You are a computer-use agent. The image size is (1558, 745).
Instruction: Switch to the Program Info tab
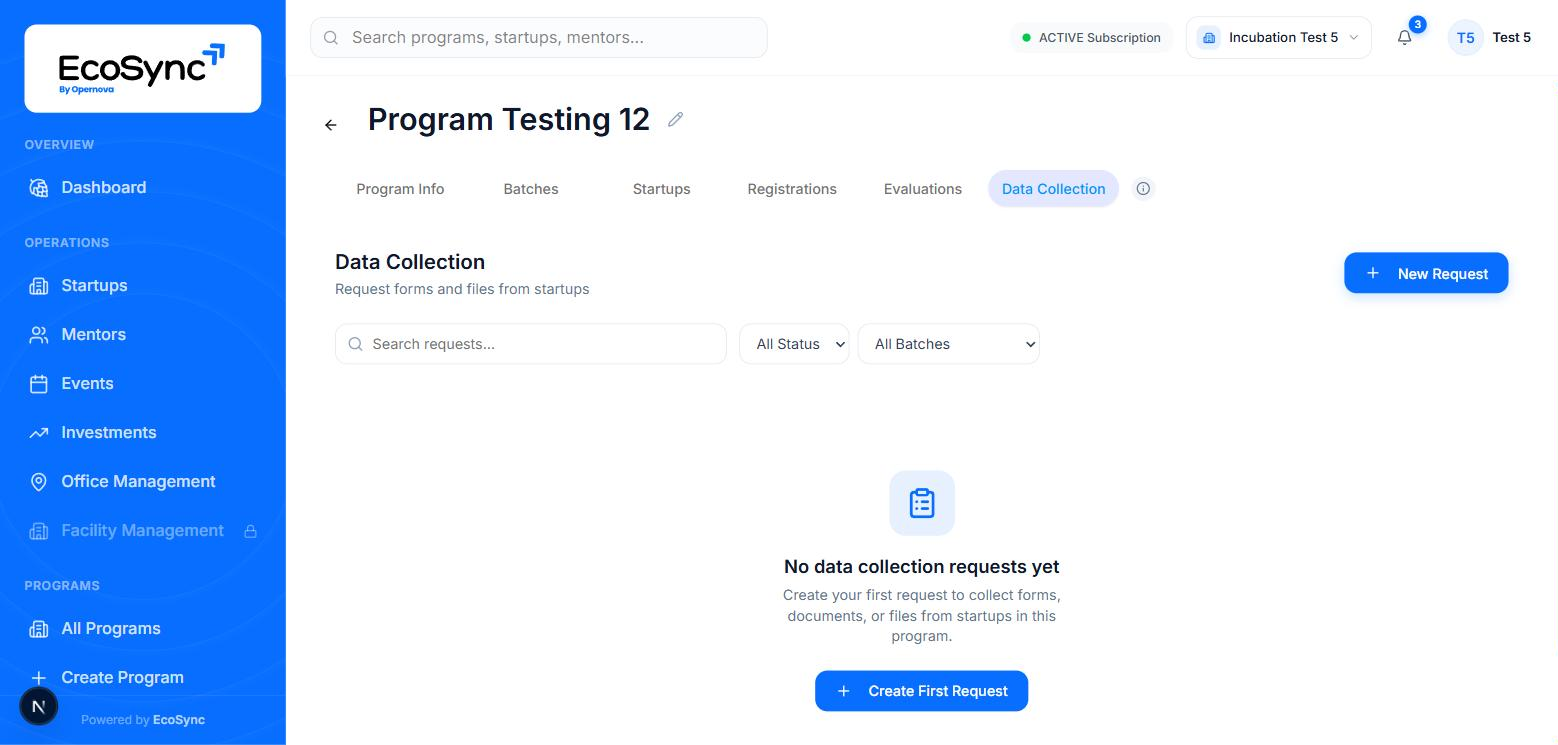click(400, 189)
